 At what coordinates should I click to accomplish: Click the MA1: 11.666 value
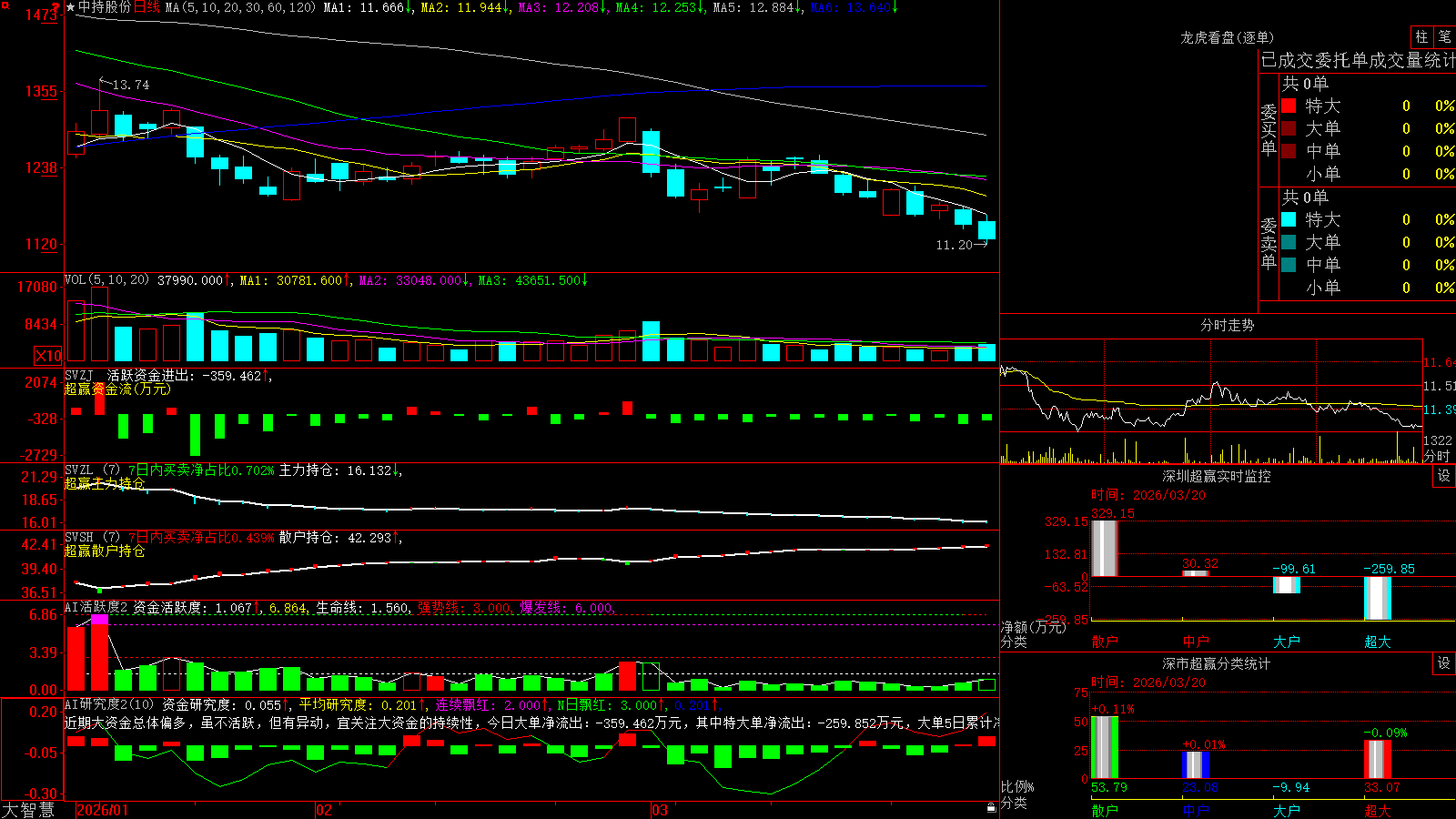(363, 7)
